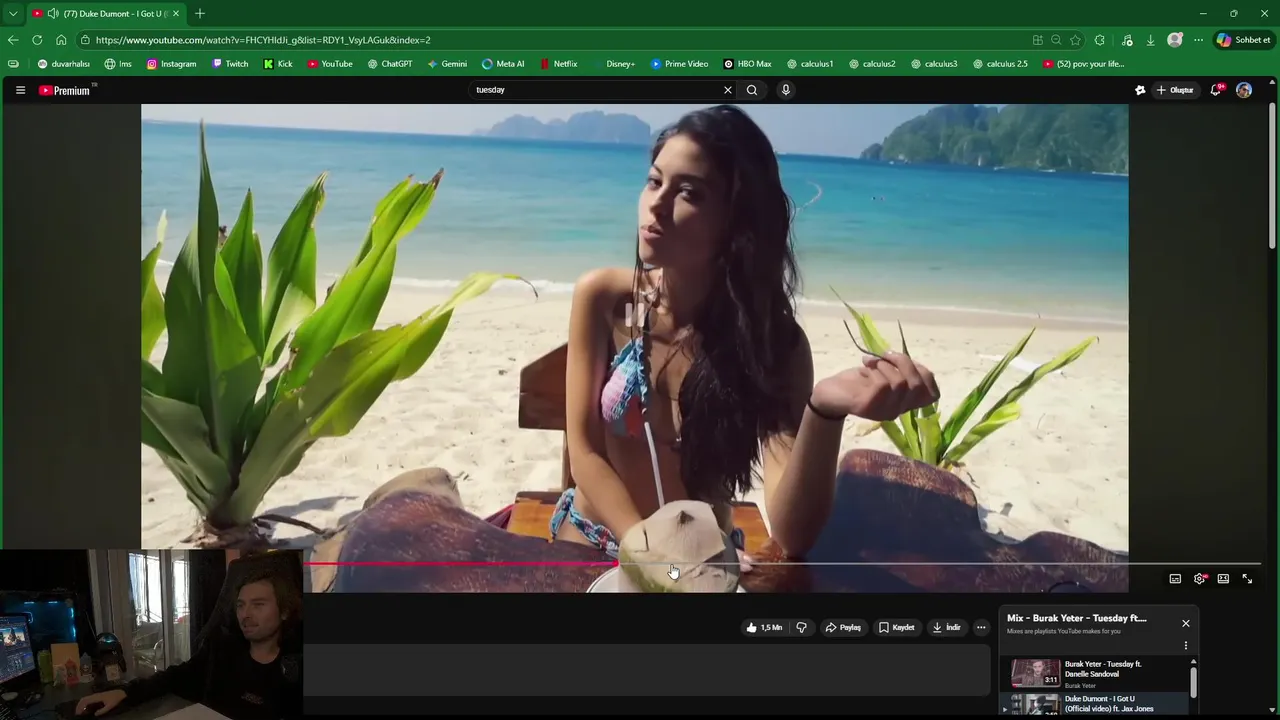Screen dimensions: 1280x720
Task: Open a new browser tab
Action: 200,13
